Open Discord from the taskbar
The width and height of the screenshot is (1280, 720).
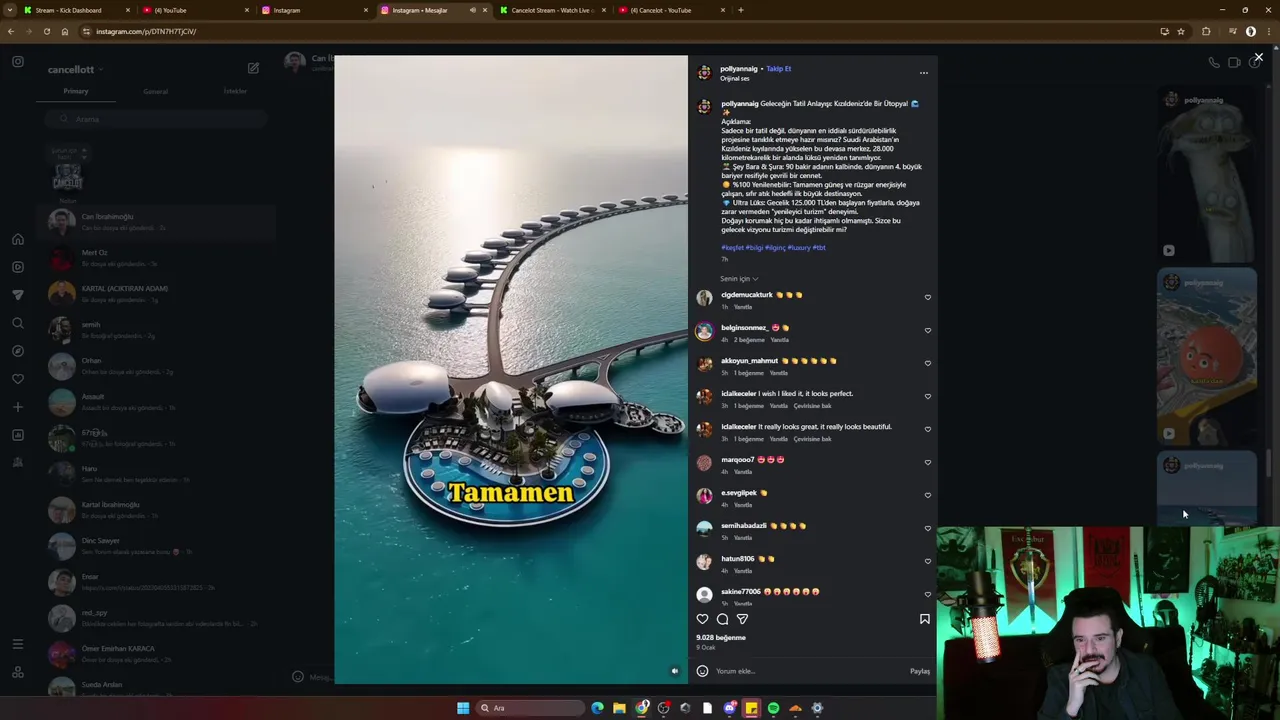730,708
